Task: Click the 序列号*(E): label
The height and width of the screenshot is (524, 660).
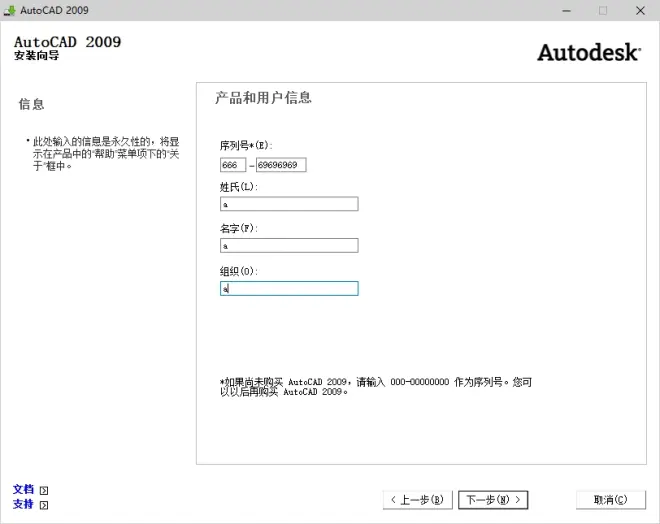Action: tap(246, 146)
